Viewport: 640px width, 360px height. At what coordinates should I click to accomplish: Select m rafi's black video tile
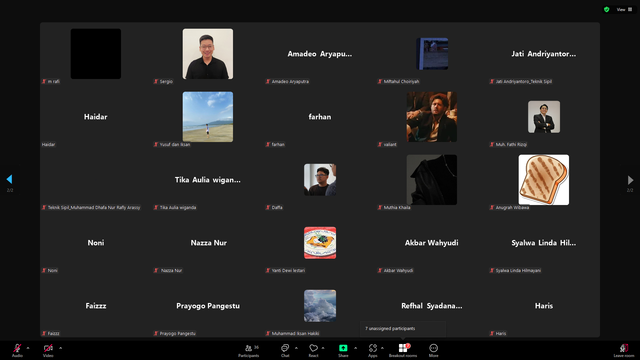coord(96,53)
